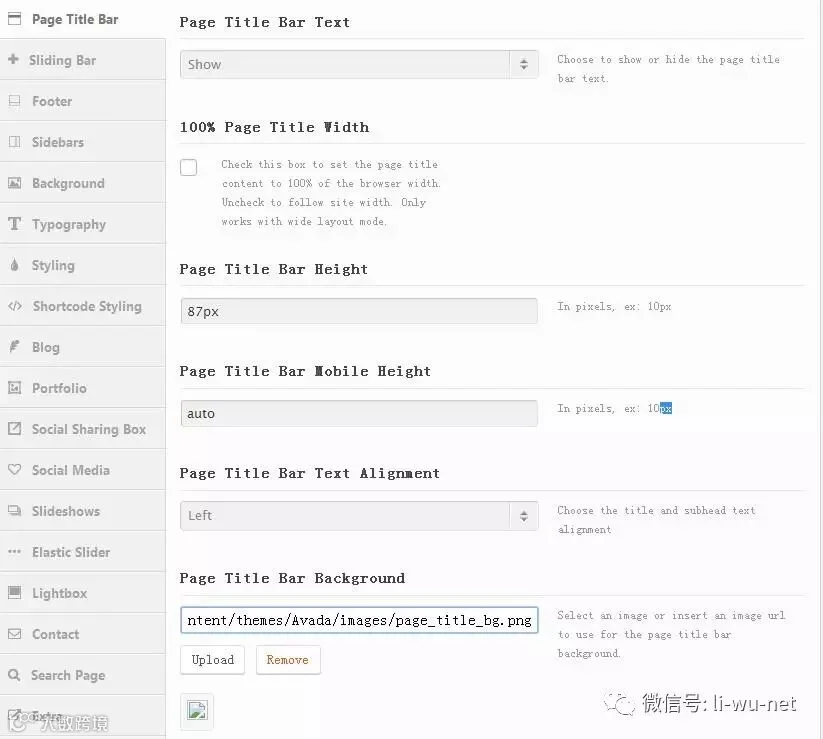This screenshot has width=823, height=739.
Task: Click the arrows on the Show select box
Action: (524, 65)
